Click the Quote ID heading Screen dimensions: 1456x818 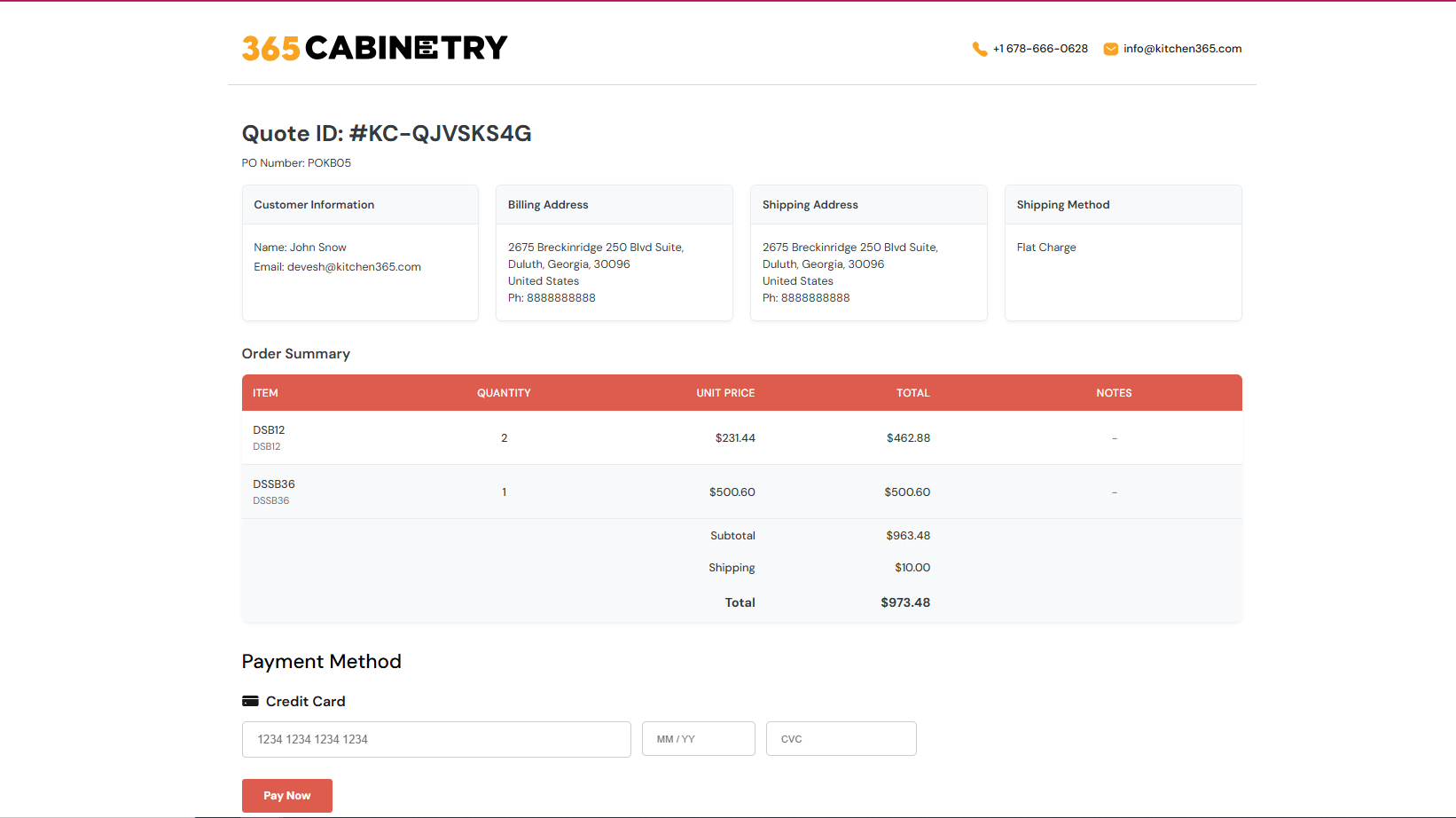click(x=387, y=133)
